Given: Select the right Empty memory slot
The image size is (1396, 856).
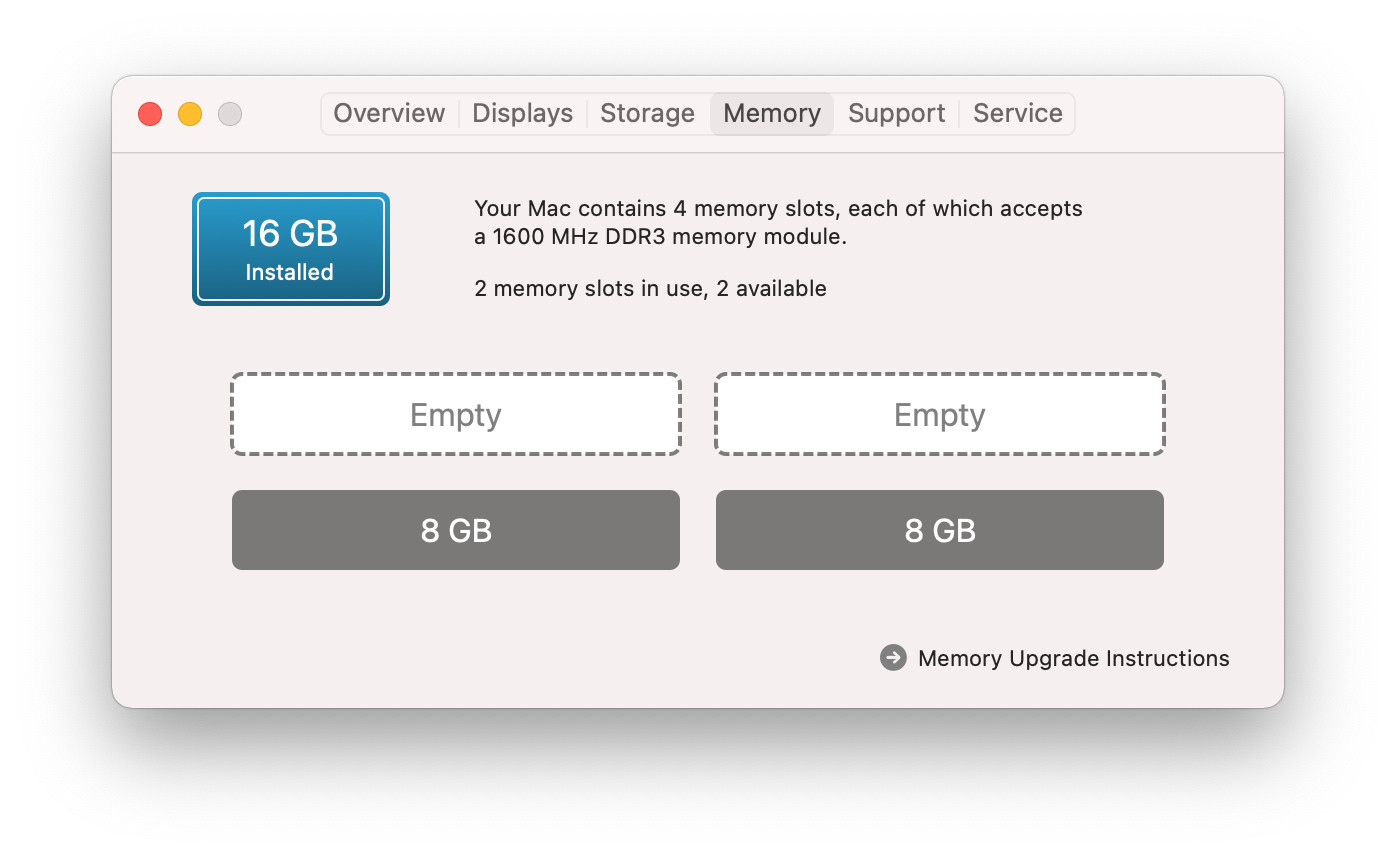Looking at the screenshot, I should click(x=940, y=415).
